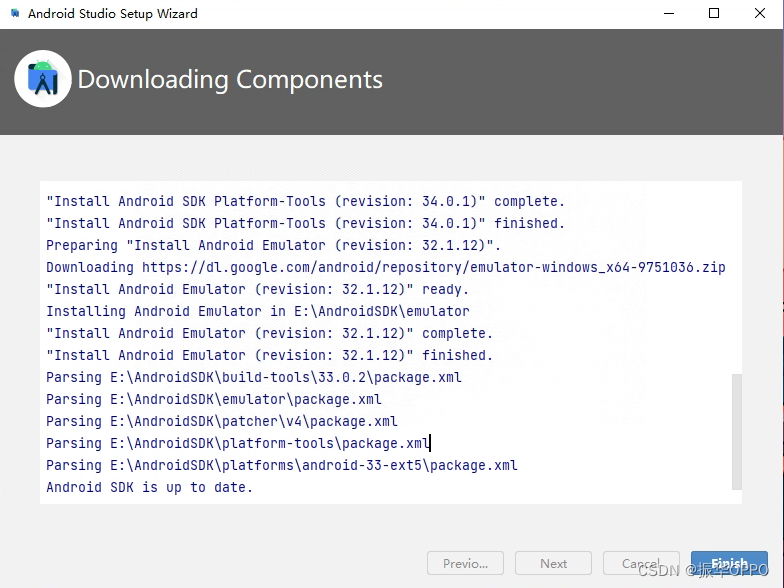
Task: Click 'Parsing E:\AndroidSDK\platform-tools\package.xml' line
Action: [238, 443]
